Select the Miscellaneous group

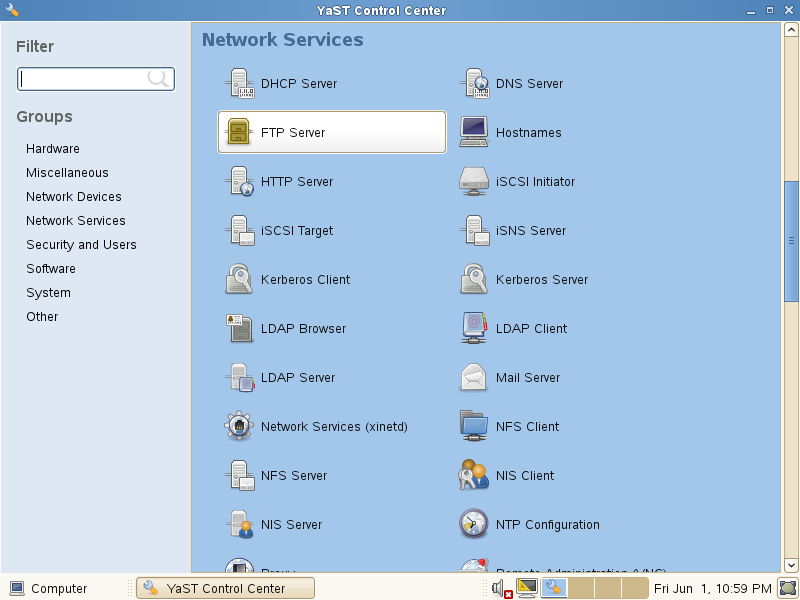[67, 172]
